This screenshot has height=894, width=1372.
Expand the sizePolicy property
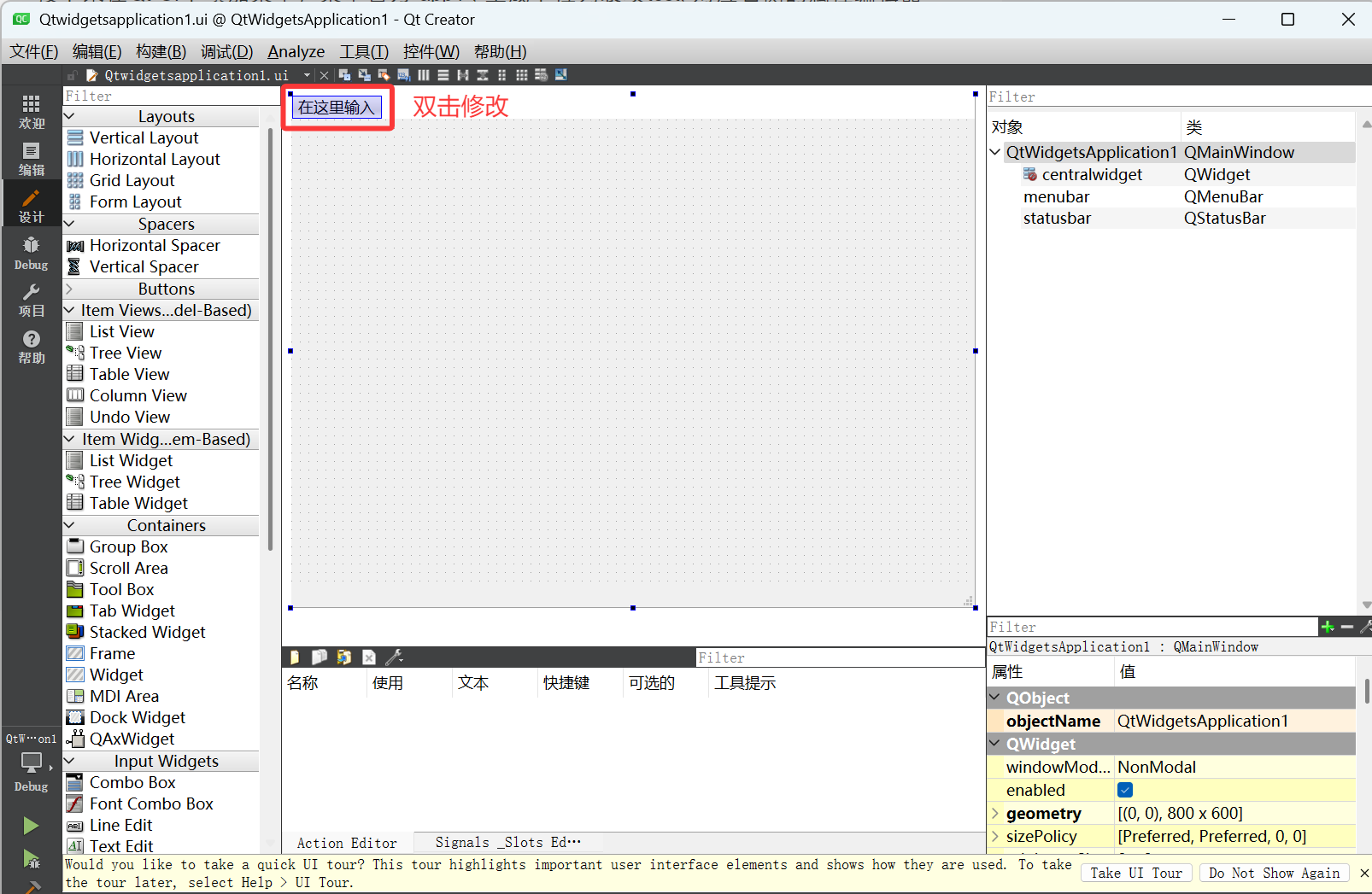(995, 836)
